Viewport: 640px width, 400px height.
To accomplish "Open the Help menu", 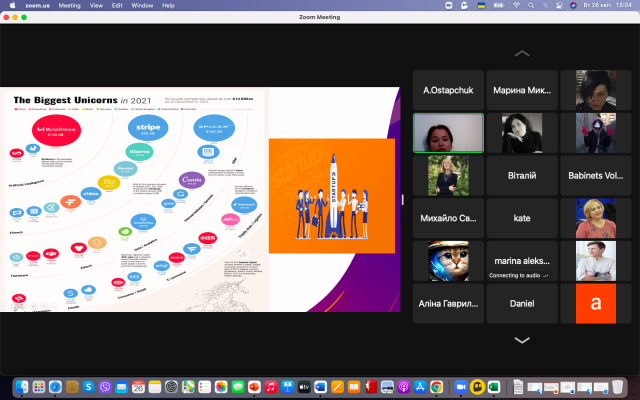I will pos(168,5).
